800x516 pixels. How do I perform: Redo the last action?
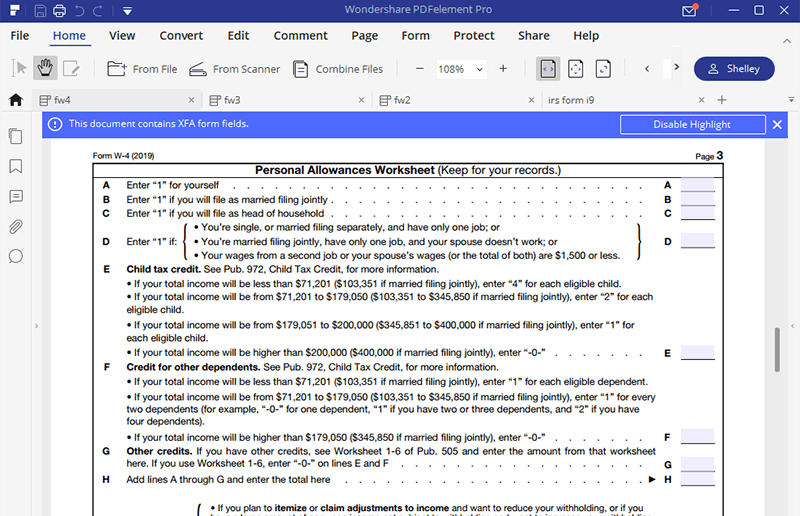pyautogui.click(x=98, y=10)
